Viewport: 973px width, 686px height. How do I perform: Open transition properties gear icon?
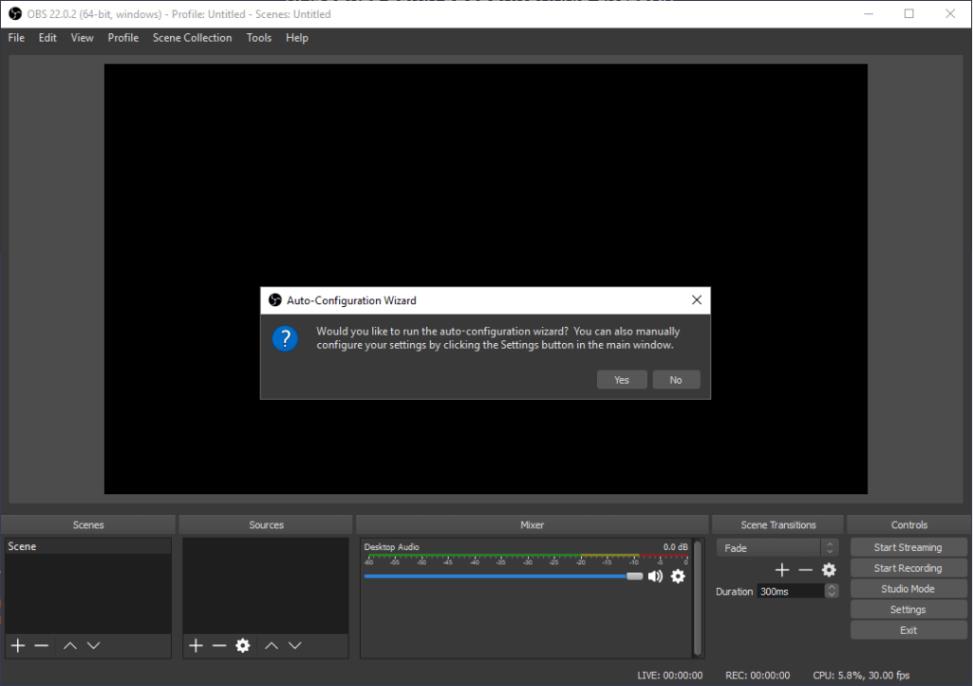click(828, 570)
